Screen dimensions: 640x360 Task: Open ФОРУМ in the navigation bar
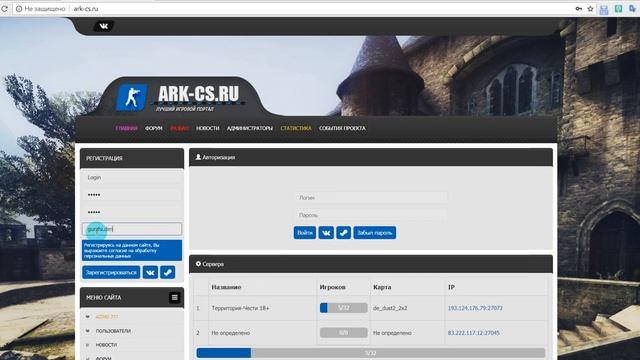[154, 128]
